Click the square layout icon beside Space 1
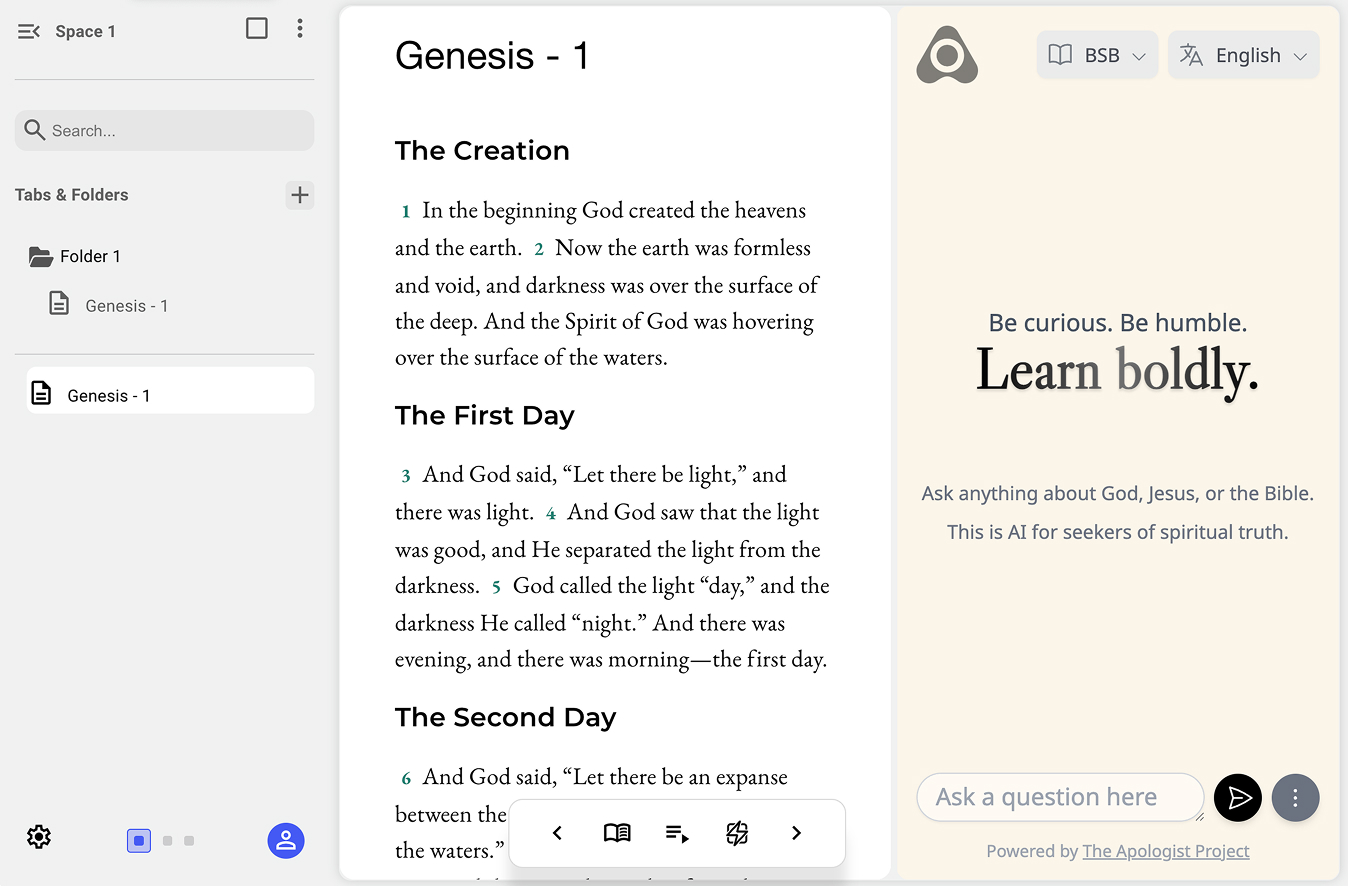1348x886 pixels. point(257,29)
